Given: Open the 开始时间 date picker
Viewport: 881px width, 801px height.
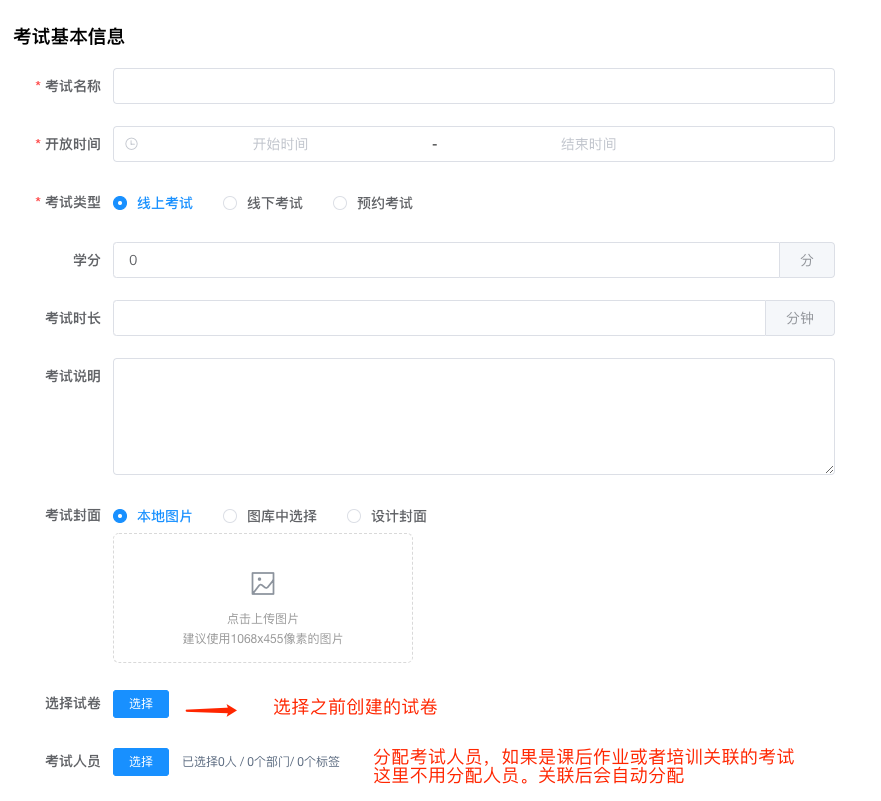Looking at the screenshot, I should 280,144.
